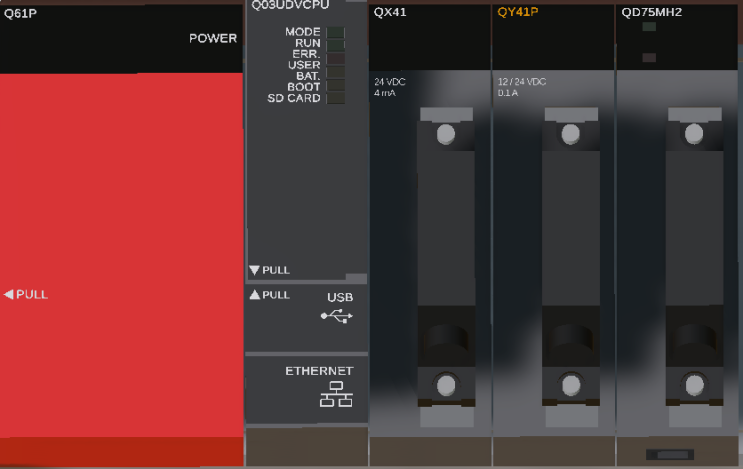Click the QX41 connector body

coord(446,227)
